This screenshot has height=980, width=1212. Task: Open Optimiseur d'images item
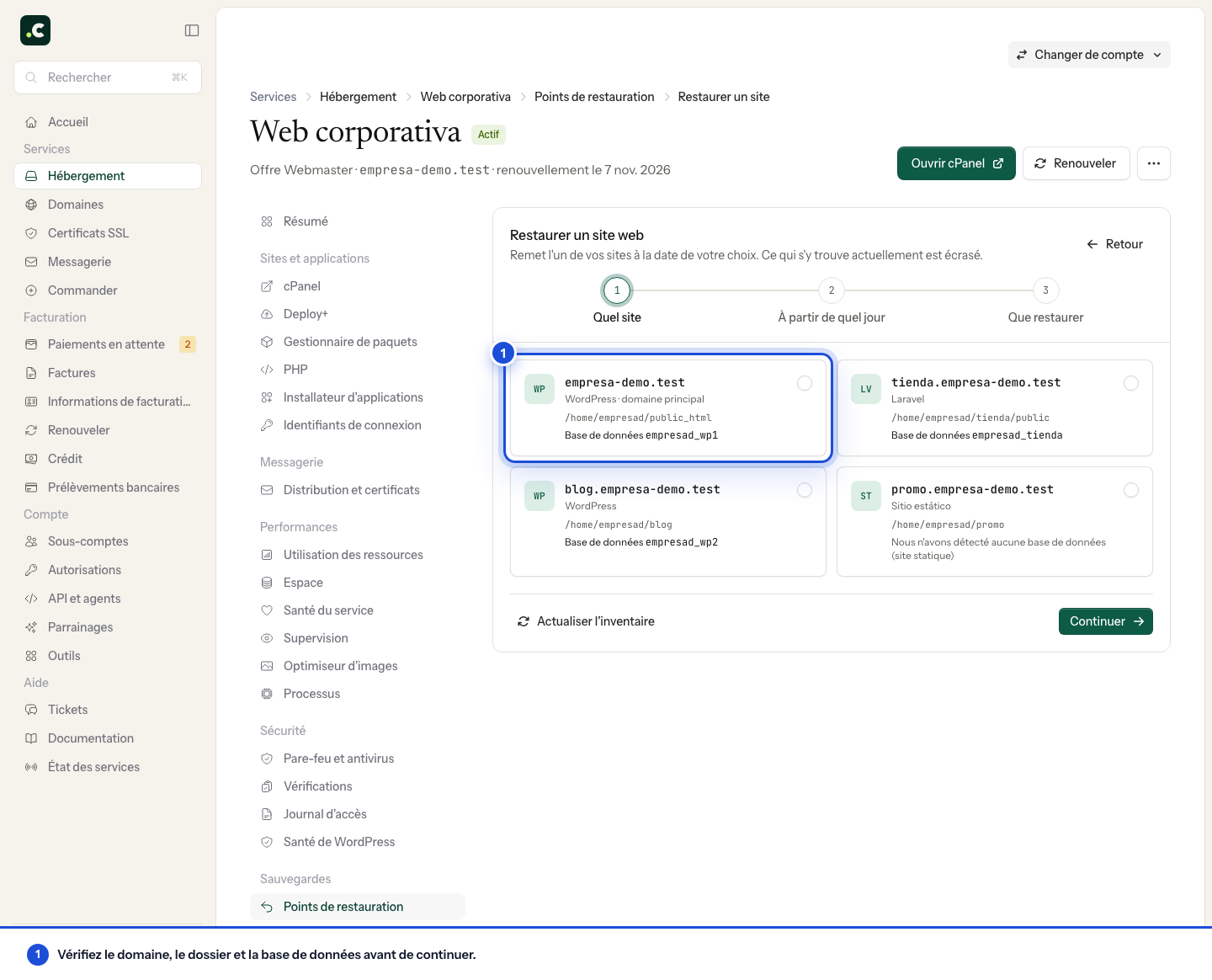coord(358,666)
